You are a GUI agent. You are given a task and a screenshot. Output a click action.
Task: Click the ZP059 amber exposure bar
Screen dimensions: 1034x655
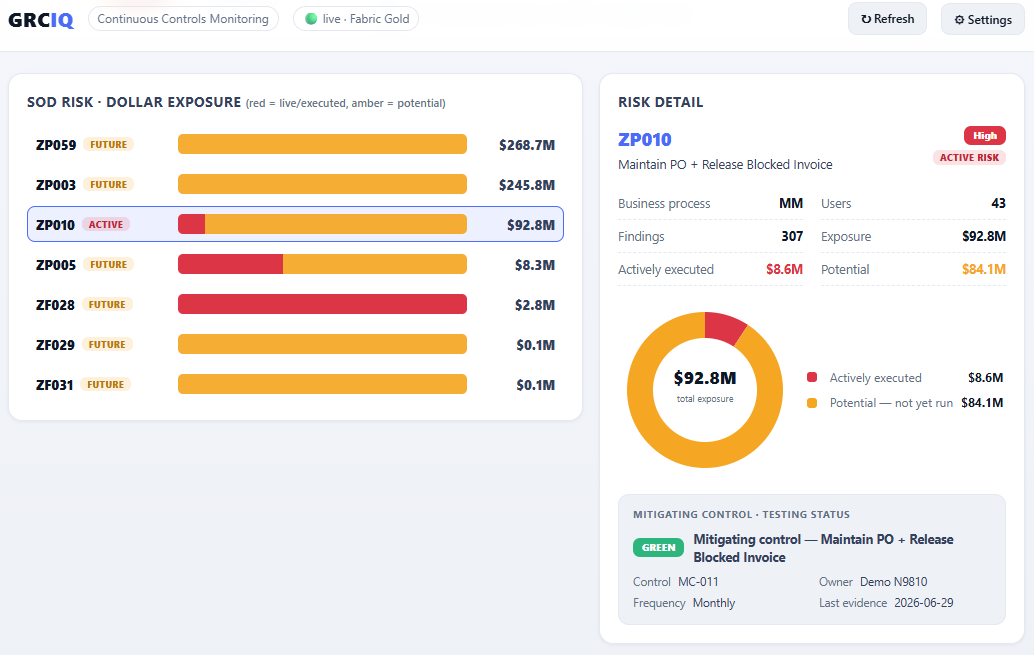click(x=322, y=144)
